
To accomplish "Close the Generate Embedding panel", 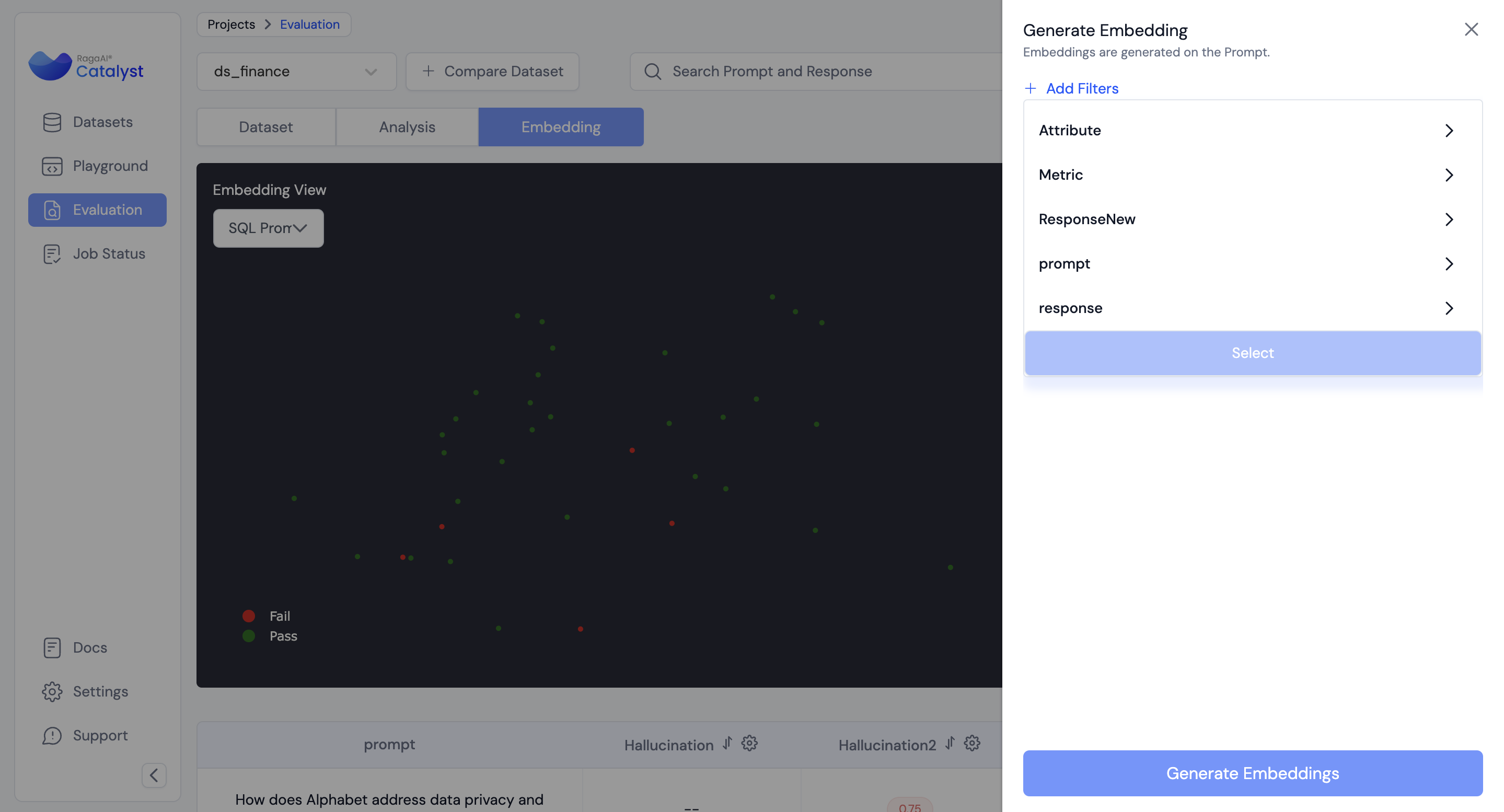I will 1471,29.
